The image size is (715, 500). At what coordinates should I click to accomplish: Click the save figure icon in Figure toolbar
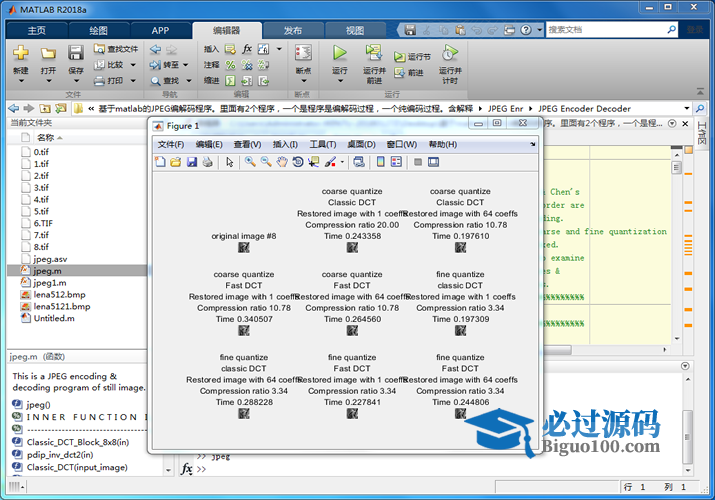[x=192, y=162]
